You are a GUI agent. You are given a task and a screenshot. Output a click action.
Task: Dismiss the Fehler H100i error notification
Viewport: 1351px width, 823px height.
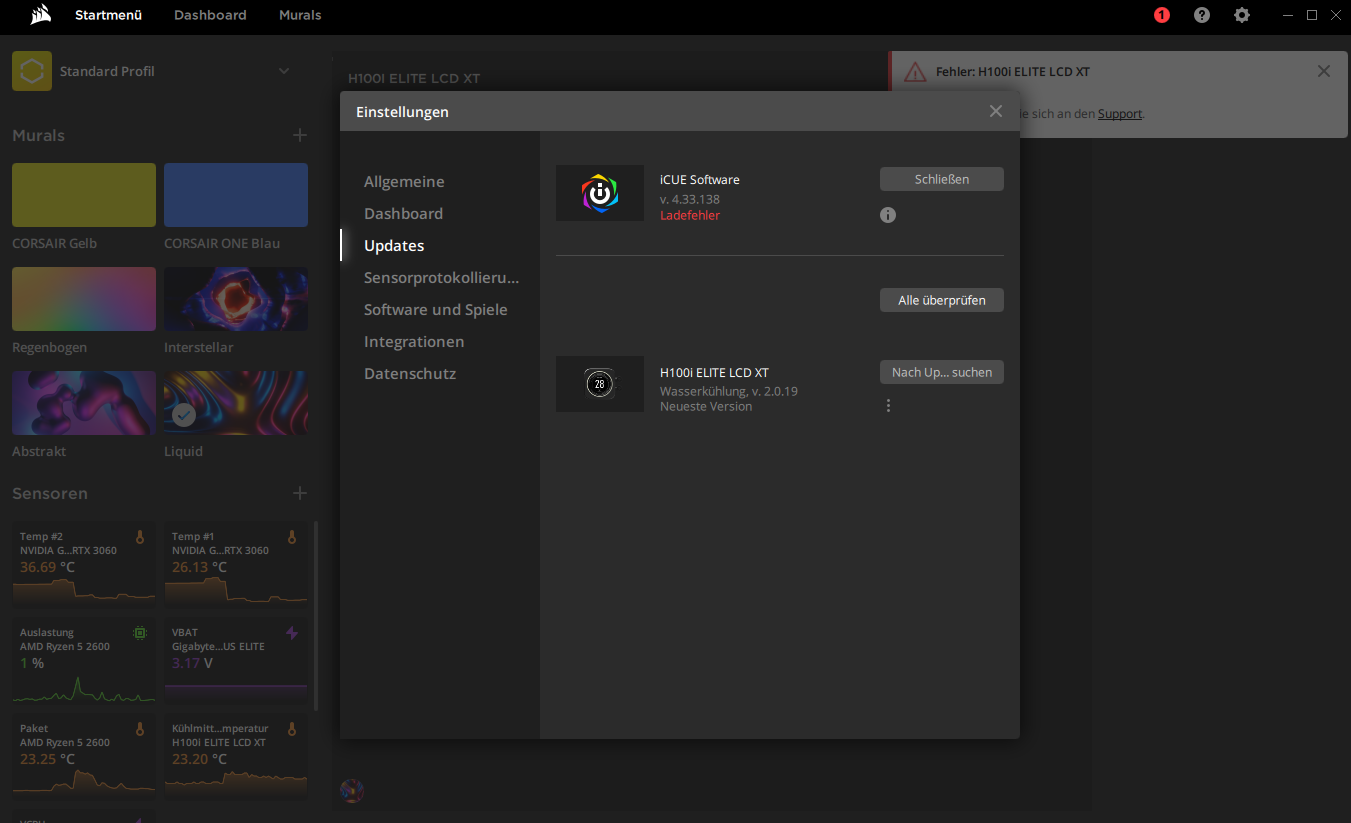pyautogui.click(x=1324, y=71)
